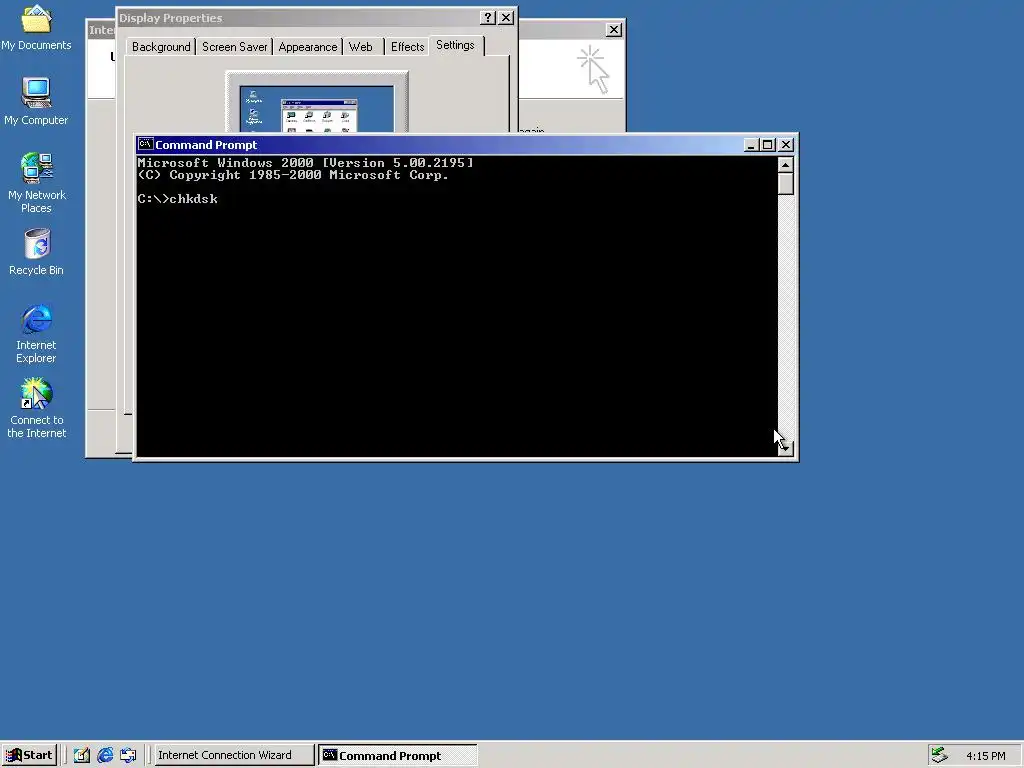This screenshot has height=768, width=1024.
Task: Open My Network Places icon
Action: tap(36, 183)
